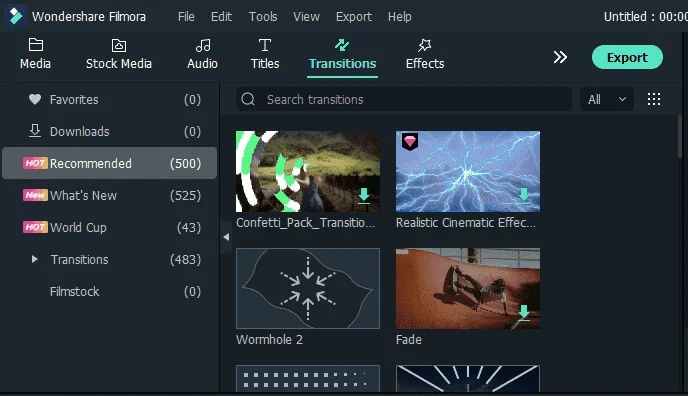Switch to the Titles tab
Screen dimensions: 688x396
[x=265, y=54]
